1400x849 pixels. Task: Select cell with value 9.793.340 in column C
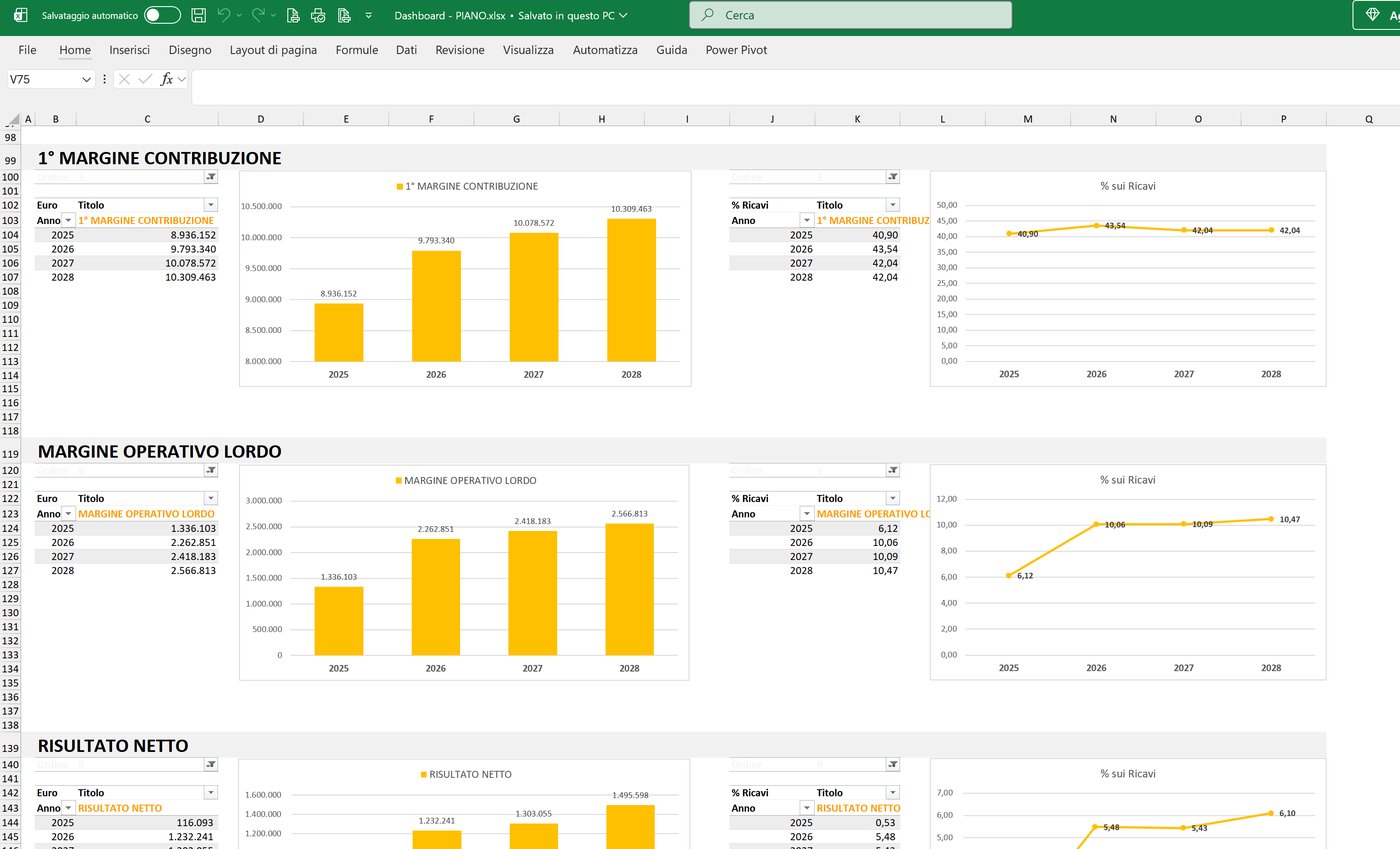point(147,249)
